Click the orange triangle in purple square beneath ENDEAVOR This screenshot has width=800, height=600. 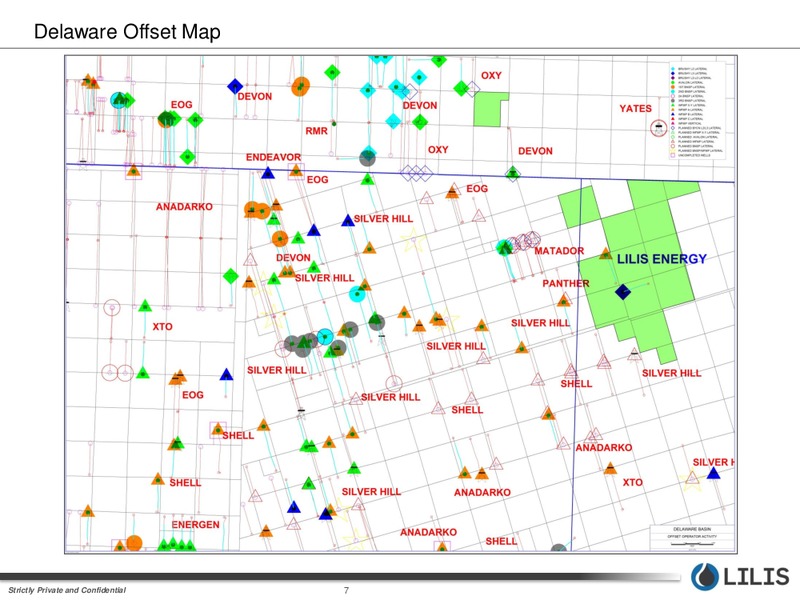[296, 171]
